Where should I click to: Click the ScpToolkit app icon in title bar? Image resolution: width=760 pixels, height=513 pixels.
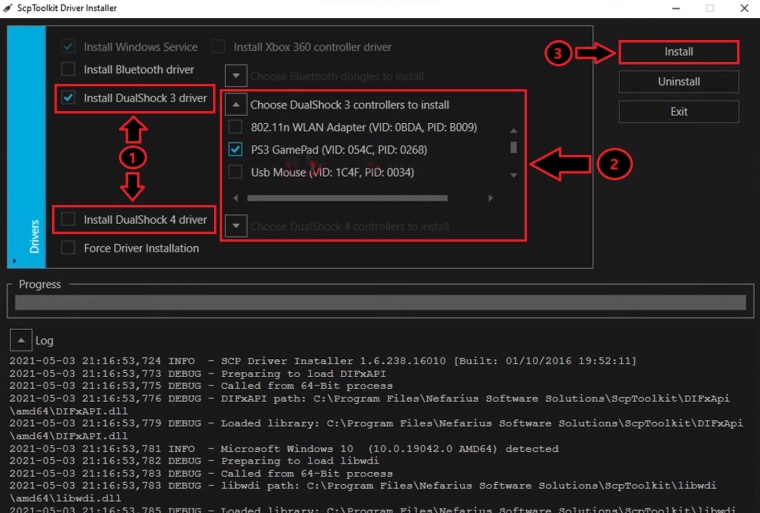pyautogui.click(x=7, y=8)
